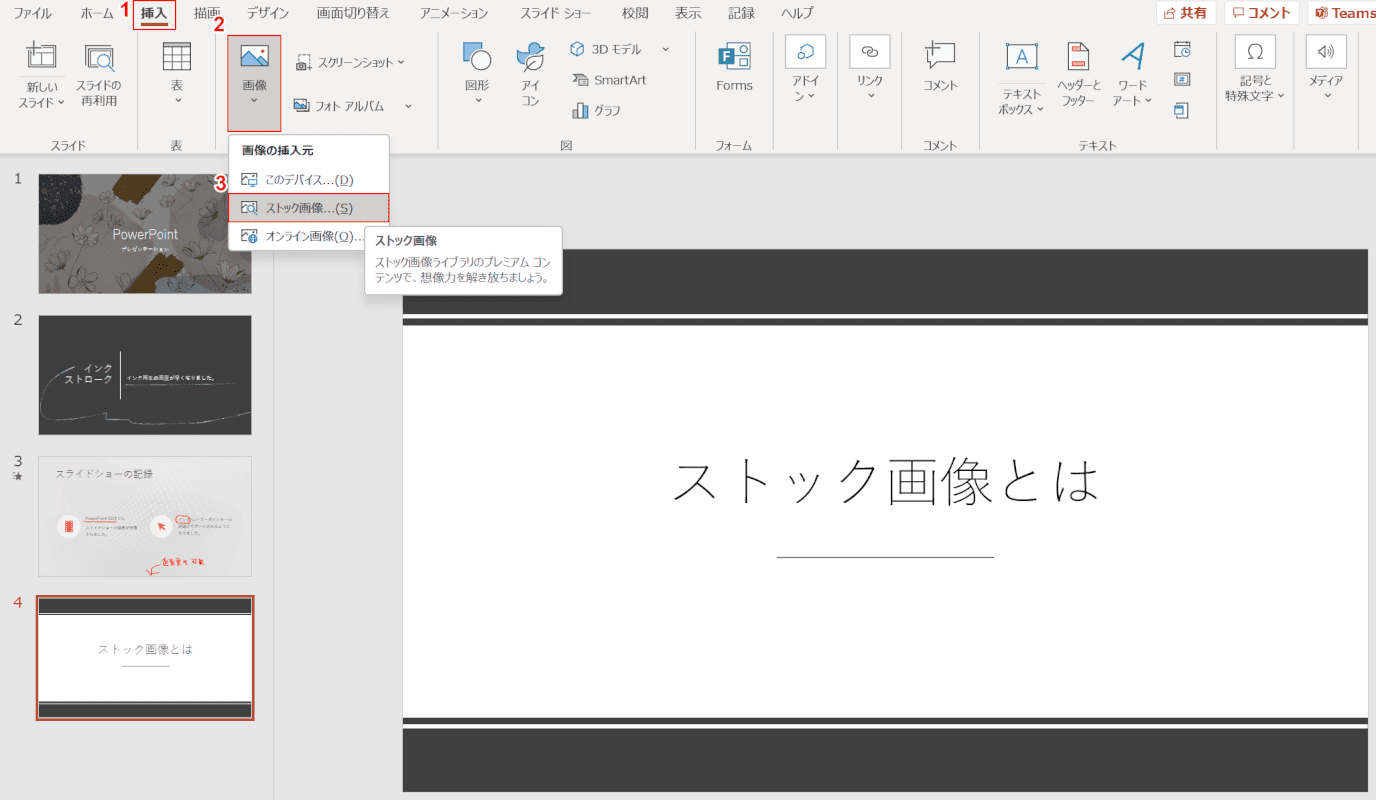Switch to the Home (ホーム) tab

point(97,13)
